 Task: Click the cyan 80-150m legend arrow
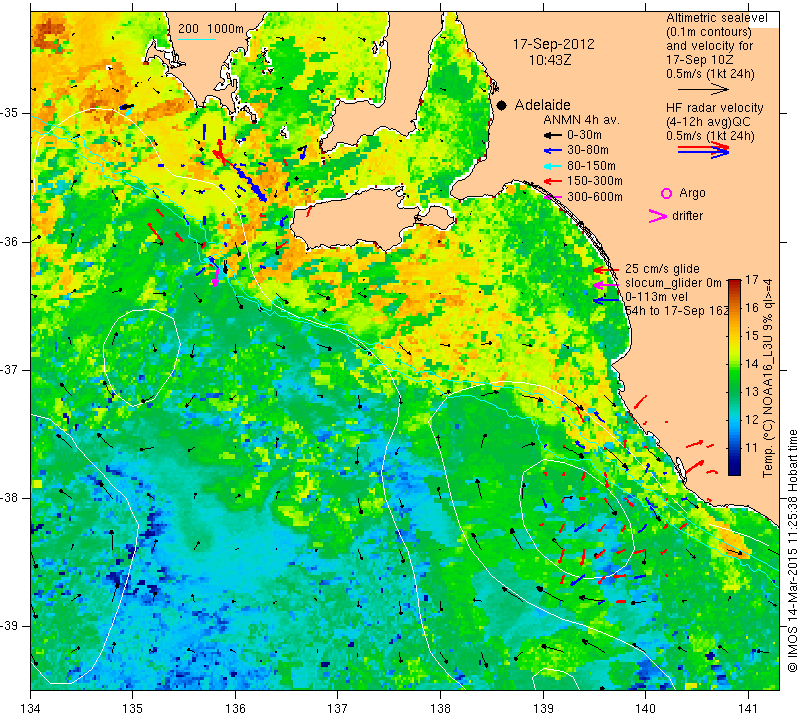[x=552, y=166]
